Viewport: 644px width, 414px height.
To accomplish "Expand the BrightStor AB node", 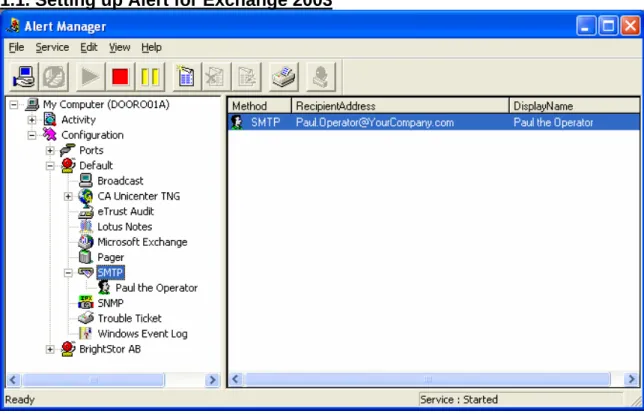I will click(50, 349).
